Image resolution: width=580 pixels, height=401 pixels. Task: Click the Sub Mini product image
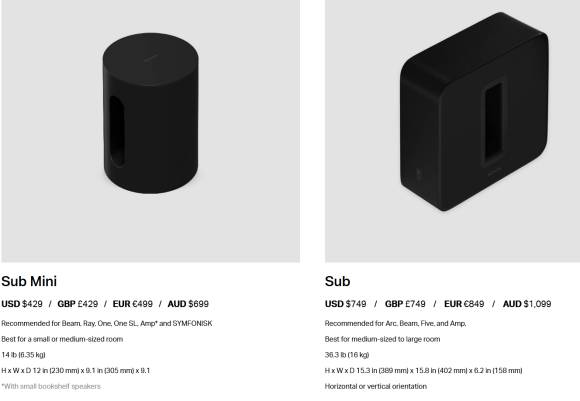(151, 131)
